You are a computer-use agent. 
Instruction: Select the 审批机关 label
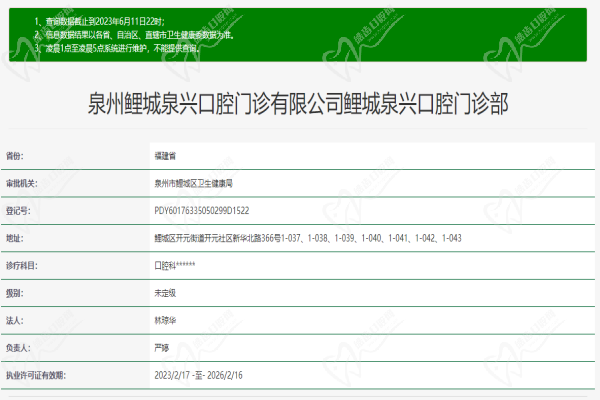click(22, 183)
